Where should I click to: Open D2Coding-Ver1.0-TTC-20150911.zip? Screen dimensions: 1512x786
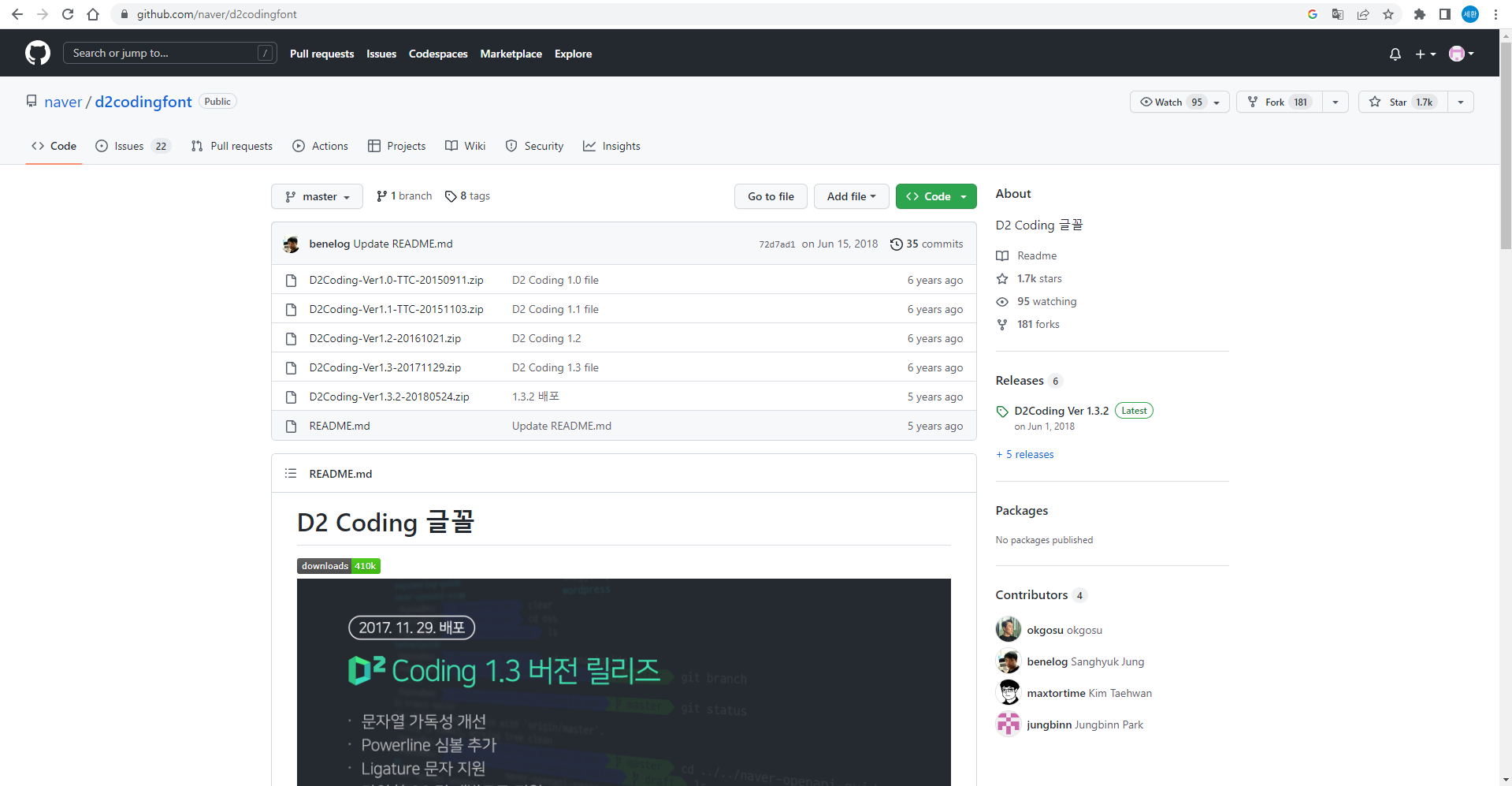396,280
